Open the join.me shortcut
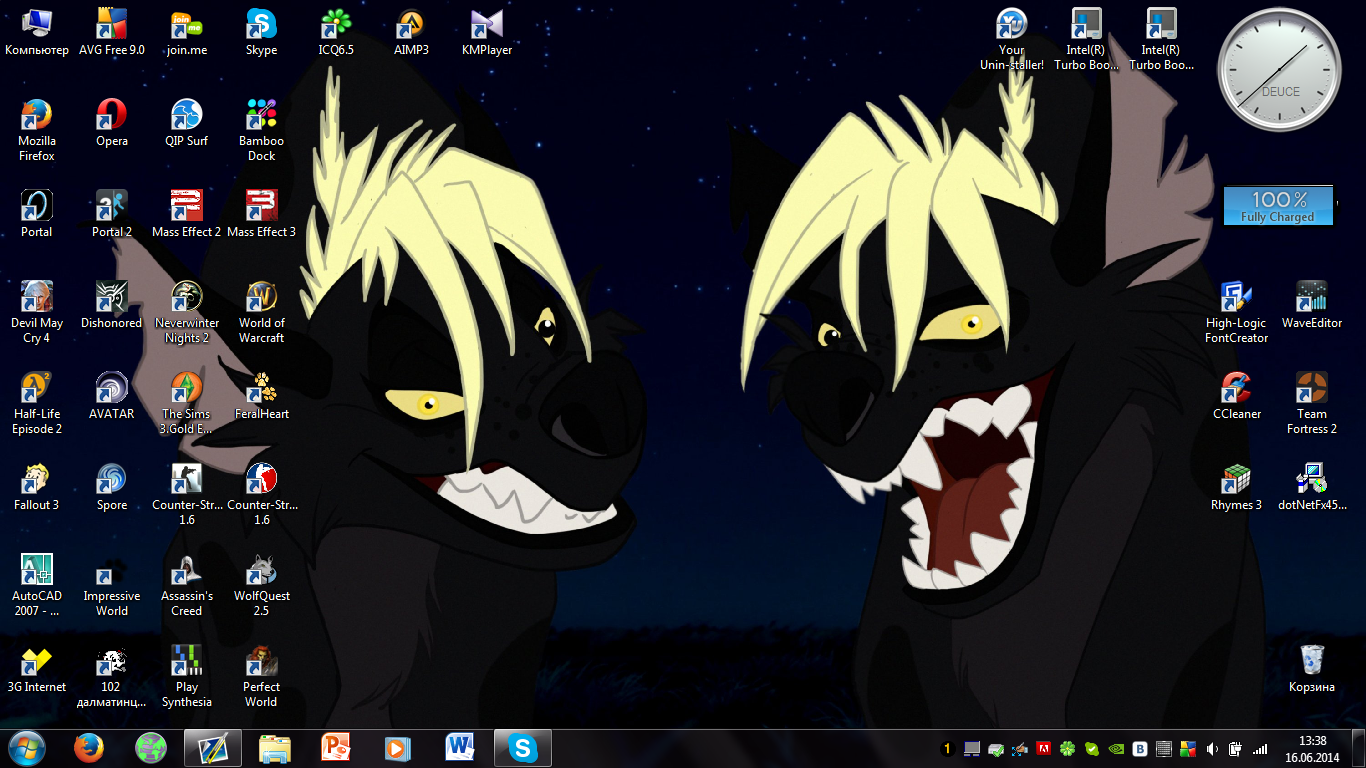The width and height of the screenshot is (1366, 768). point(187,32)
